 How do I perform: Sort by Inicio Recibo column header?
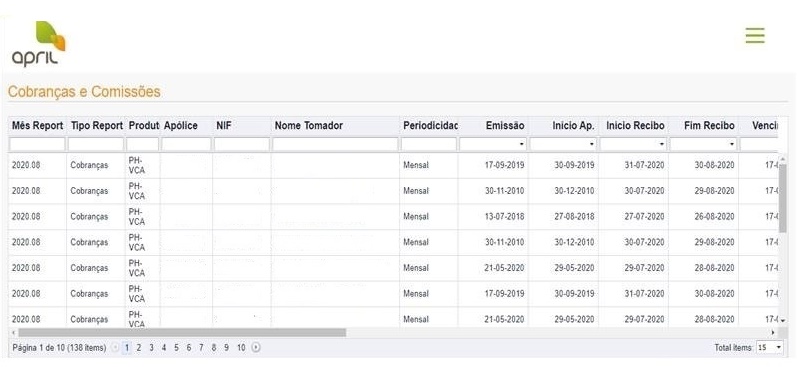634,126
